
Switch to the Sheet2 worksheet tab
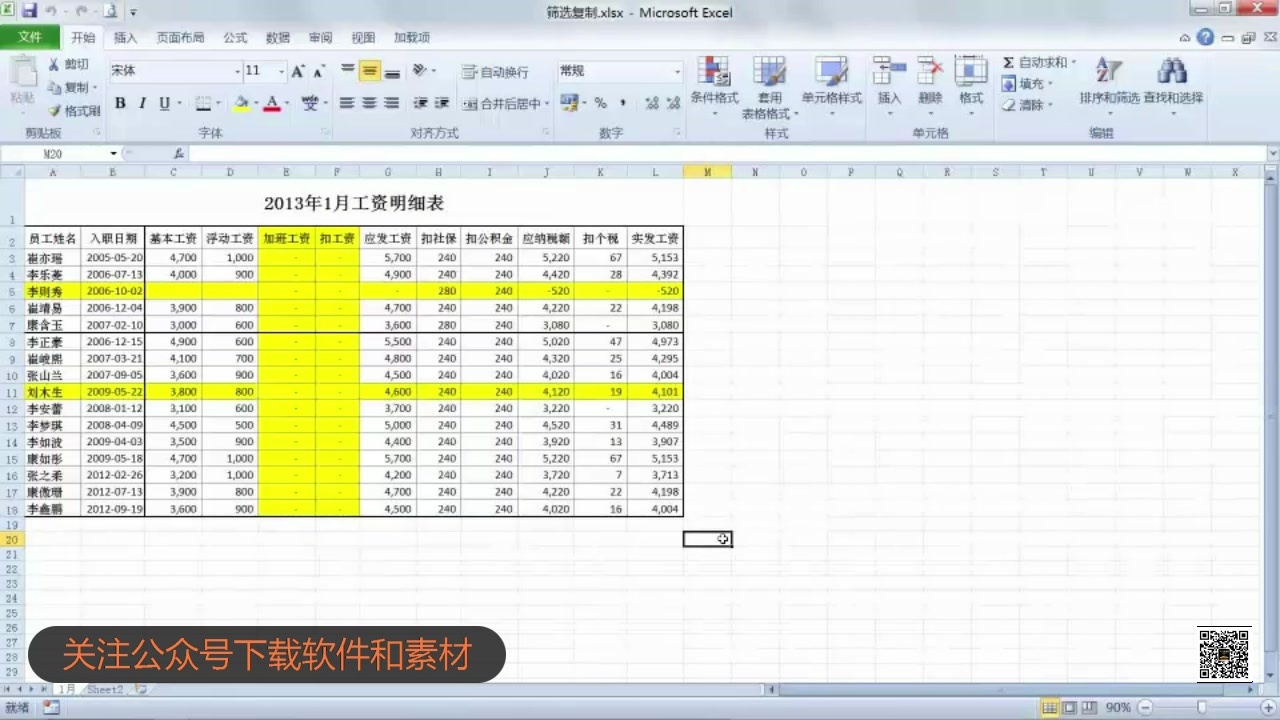106,689
